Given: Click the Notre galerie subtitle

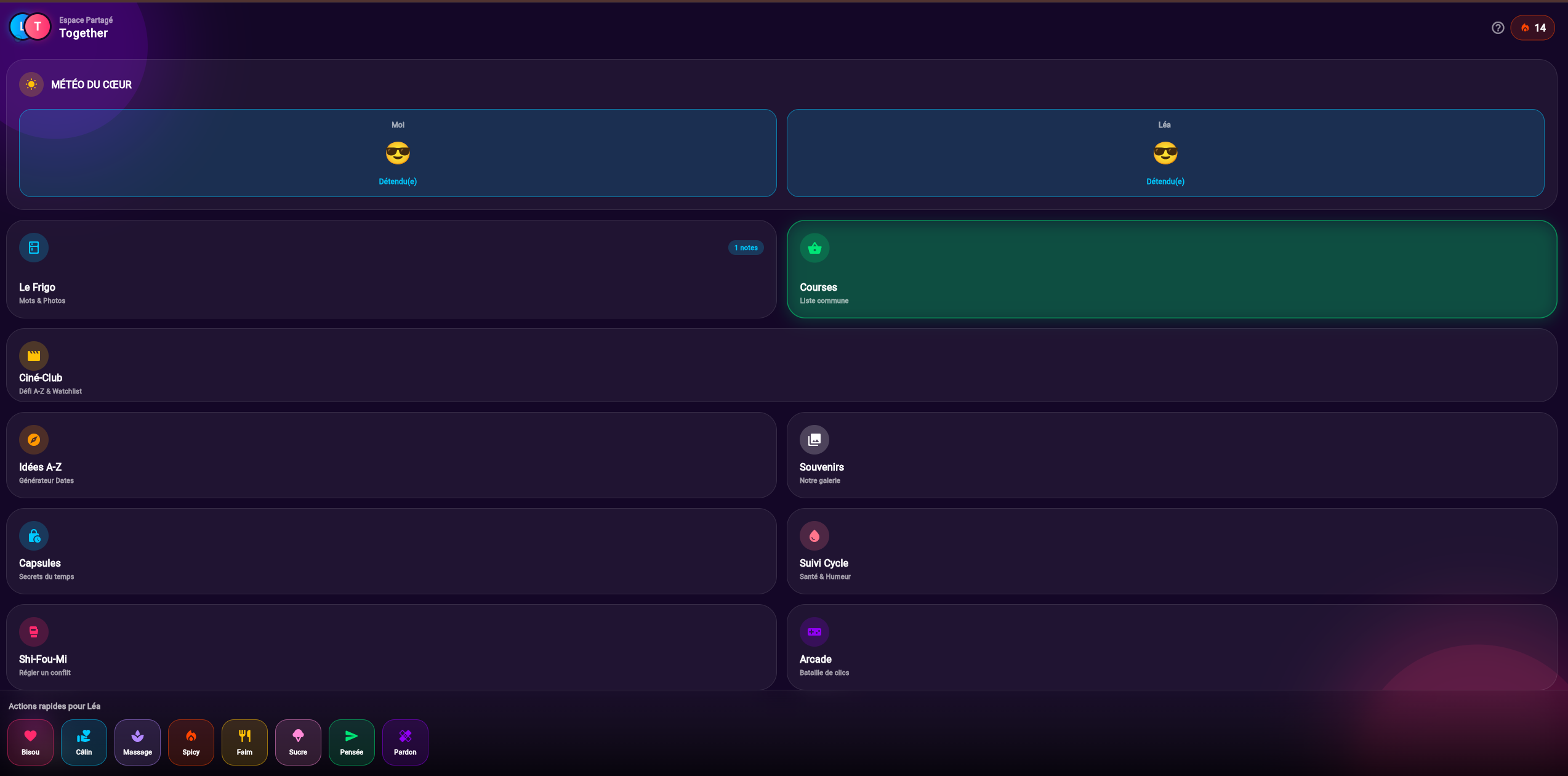Looking at the screenshot, I should coord(819,480).
